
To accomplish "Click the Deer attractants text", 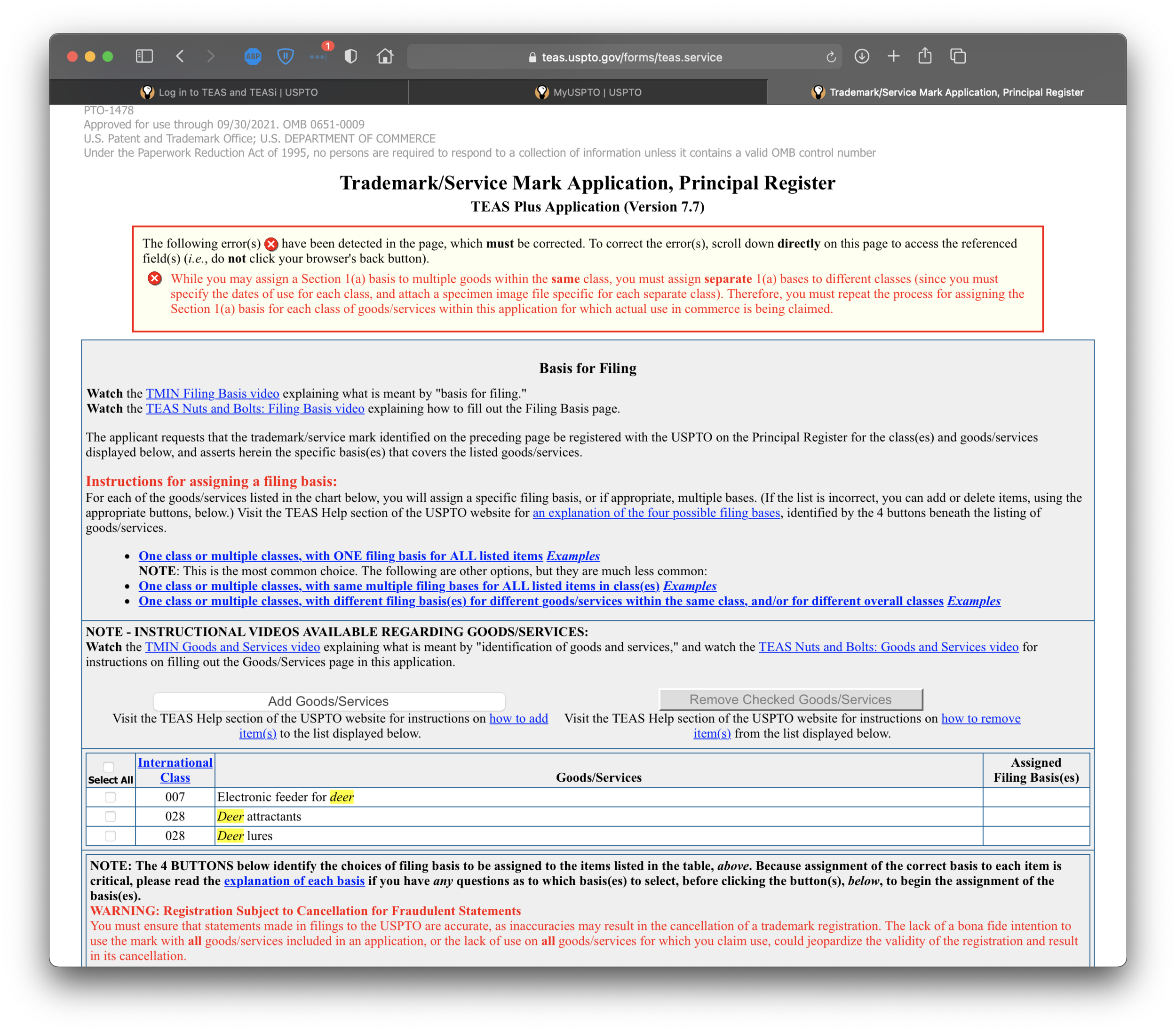I will [259, 817].
